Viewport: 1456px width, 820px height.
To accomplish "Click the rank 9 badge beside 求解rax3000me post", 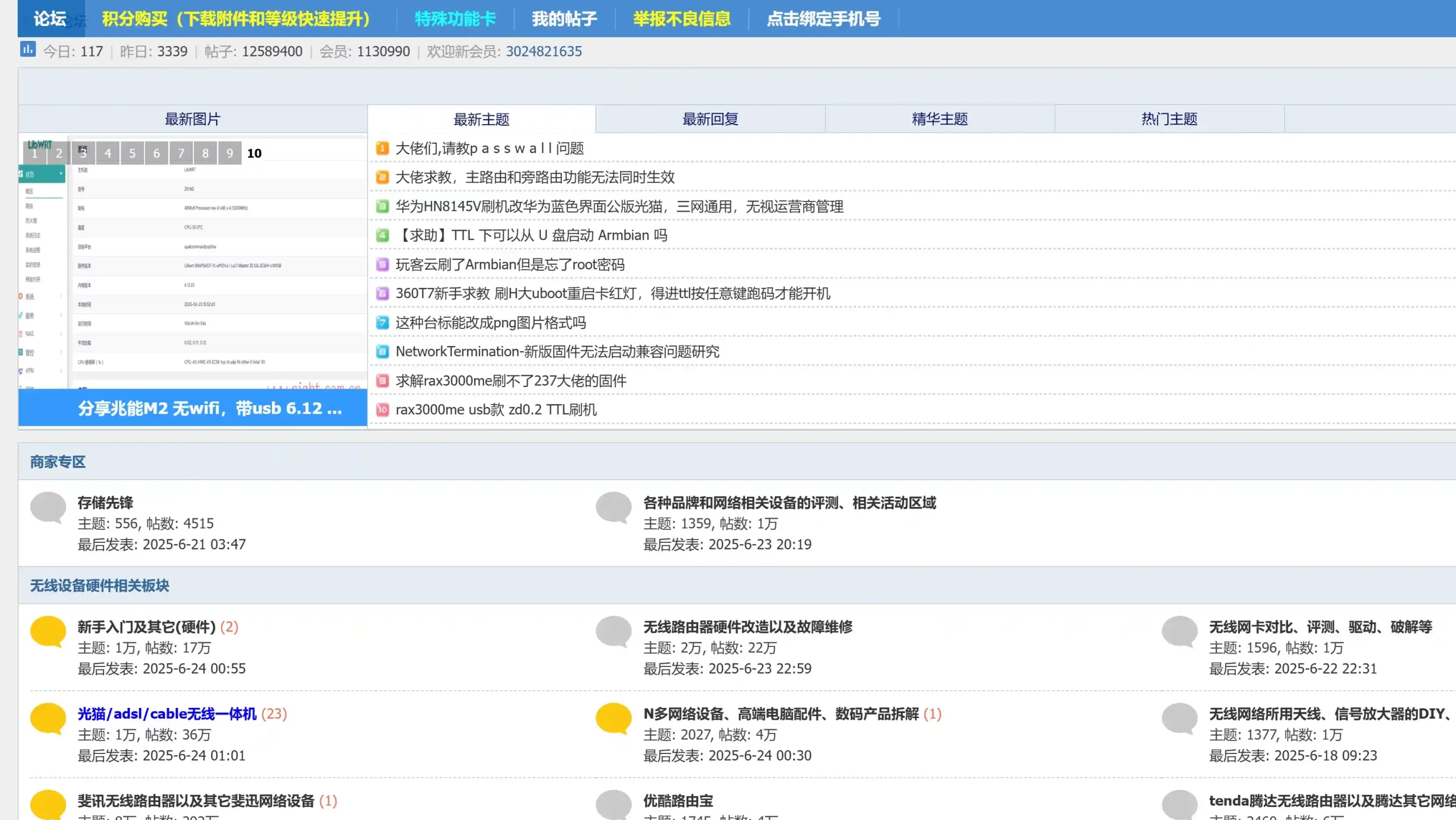I will [x=383, y=381].
